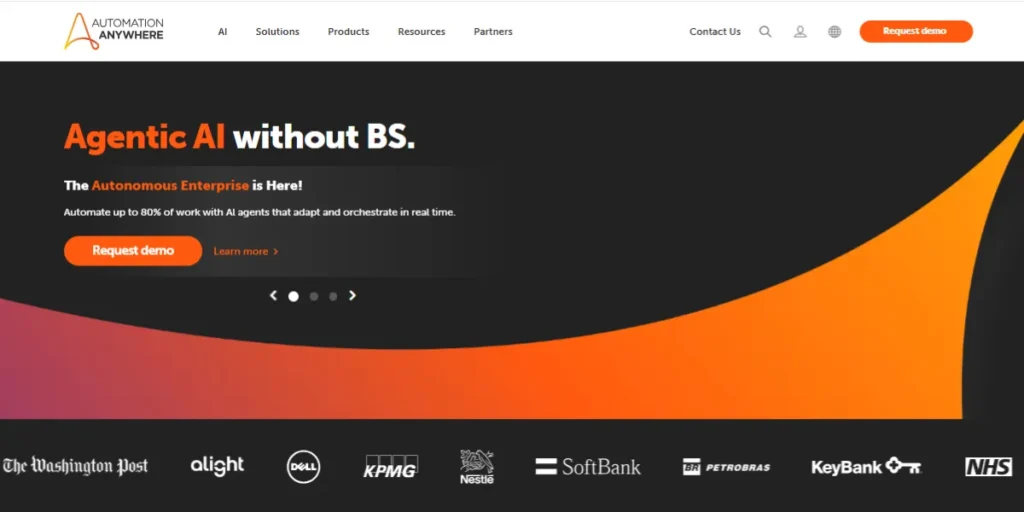1024x512 pixels.
Task: Follow the Learn more link
Action: pyautogui.click(x=245, y=251)
